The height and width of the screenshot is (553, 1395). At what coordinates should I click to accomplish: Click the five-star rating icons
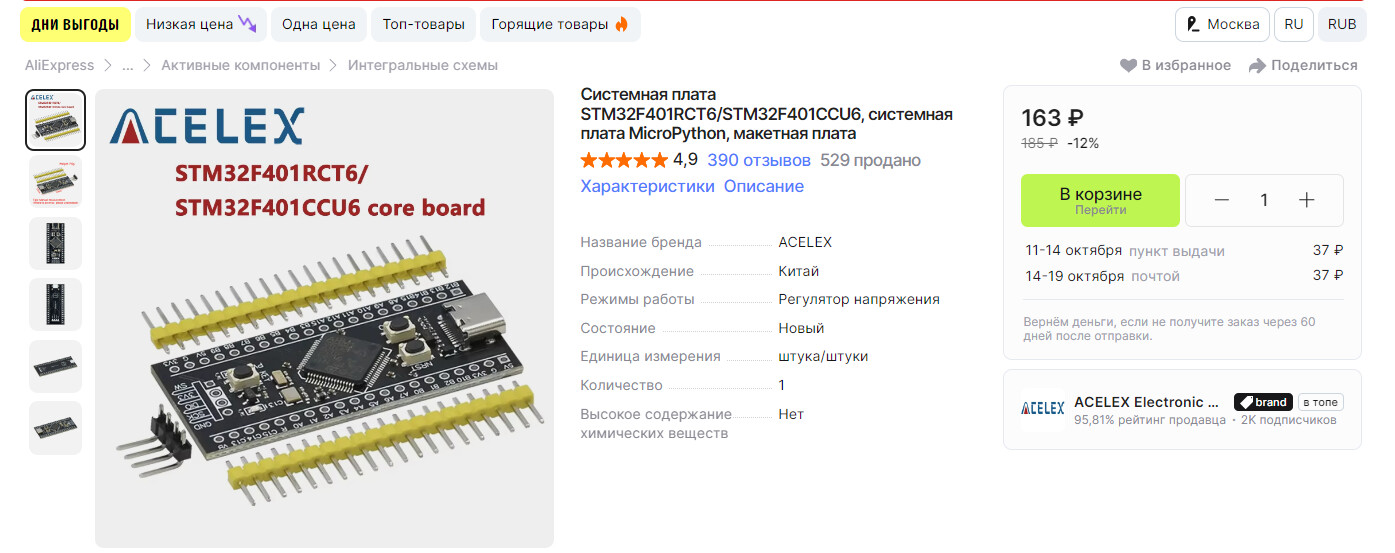pyautogui.click(x=624, y=160)
